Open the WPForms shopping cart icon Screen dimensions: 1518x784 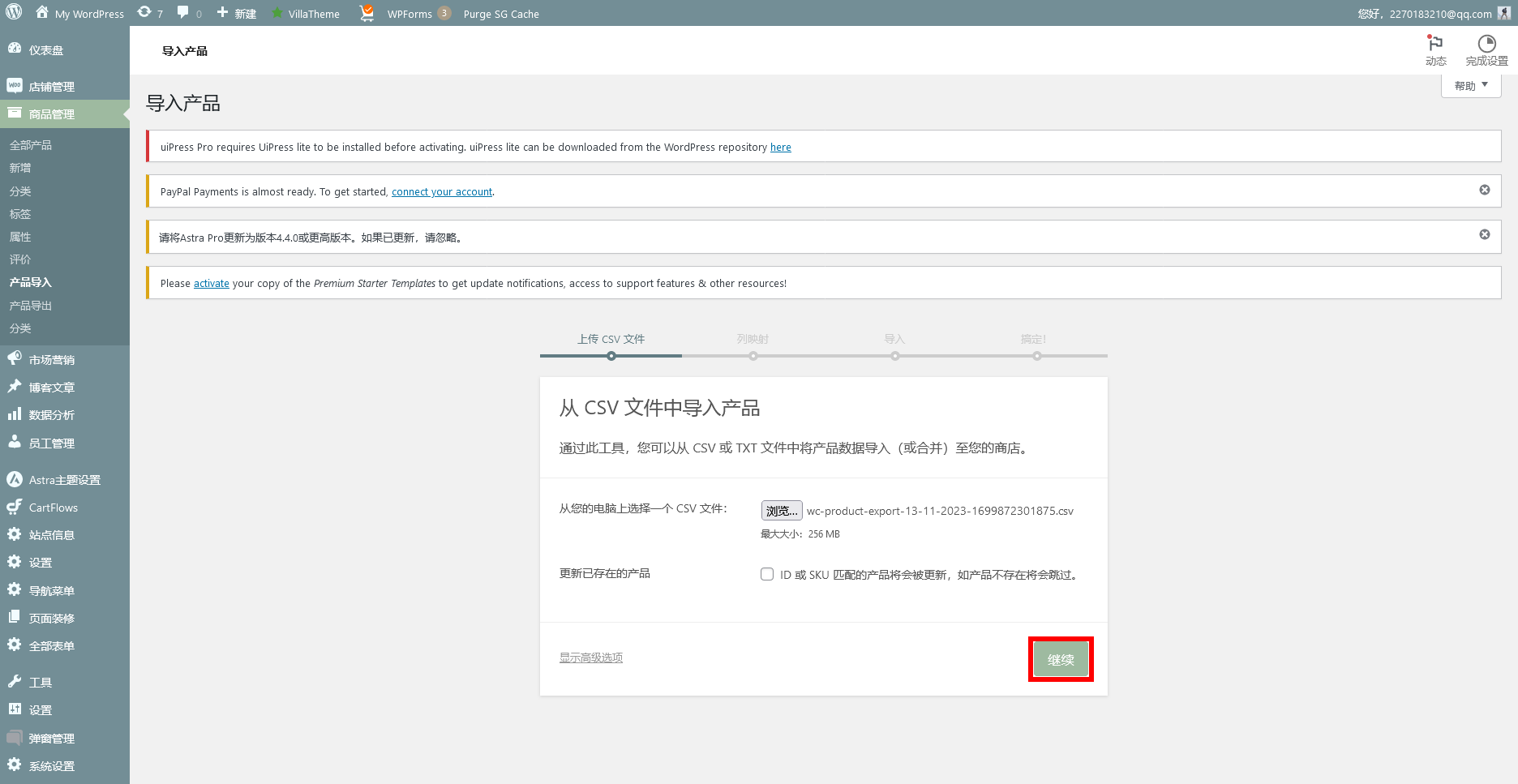pos(366,12)
